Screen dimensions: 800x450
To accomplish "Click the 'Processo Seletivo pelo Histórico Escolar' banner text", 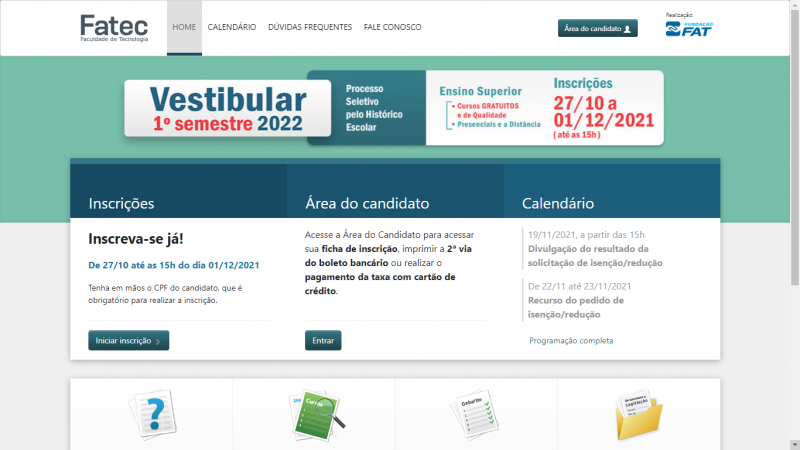I will pos(374,108).
